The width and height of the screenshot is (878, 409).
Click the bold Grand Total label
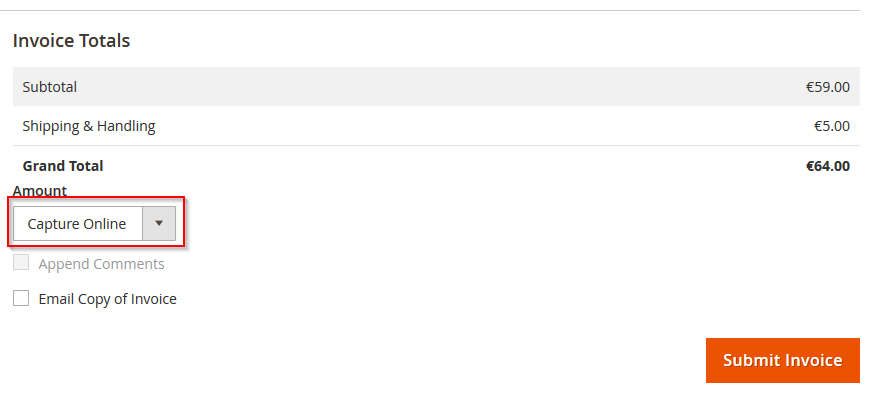(x=63, y=166)
